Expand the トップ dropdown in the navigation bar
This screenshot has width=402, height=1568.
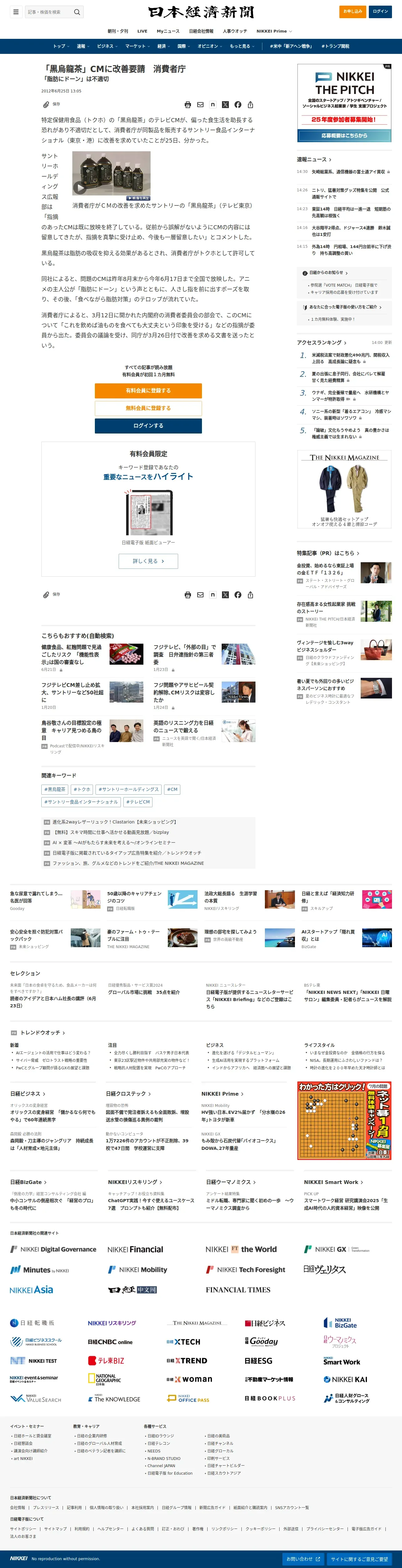(61, 46)
